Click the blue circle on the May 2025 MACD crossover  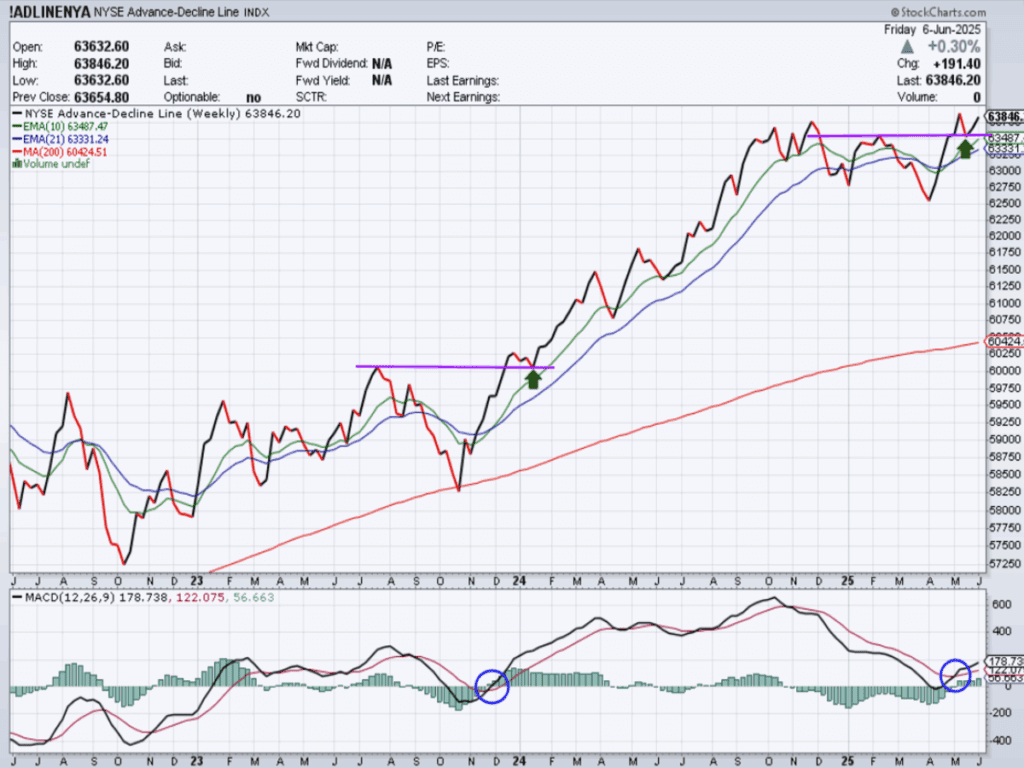click(958, 675)
